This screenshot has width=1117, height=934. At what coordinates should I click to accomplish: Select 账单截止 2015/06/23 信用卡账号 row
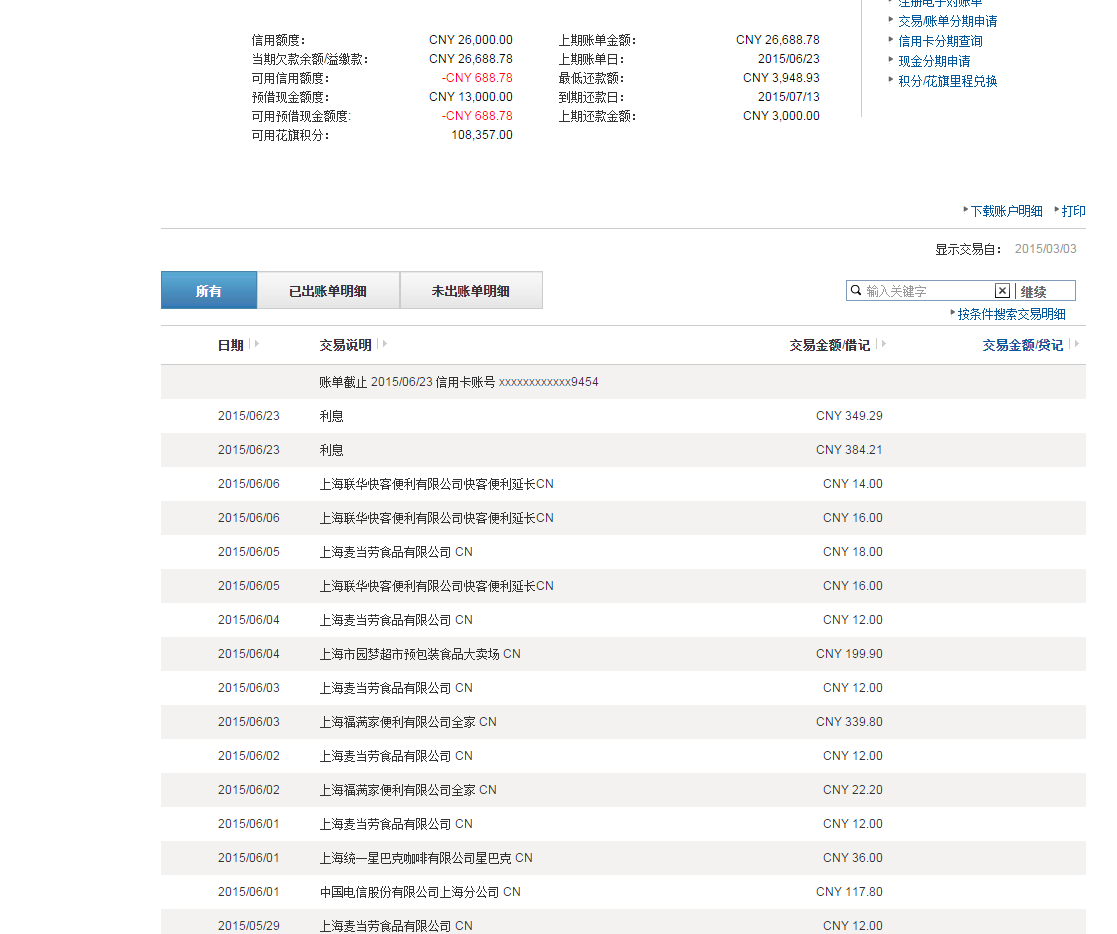pyautogui.click(x=623, y=382)
